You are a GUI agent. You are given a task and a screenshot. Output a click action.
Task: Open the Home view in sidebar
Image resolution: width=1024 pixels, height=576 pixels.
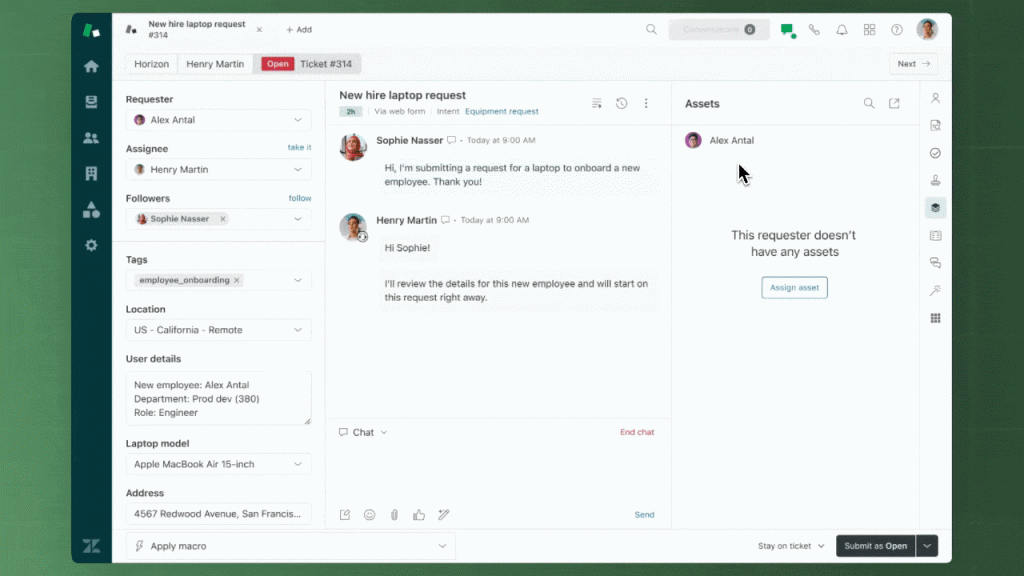point(91,67)
